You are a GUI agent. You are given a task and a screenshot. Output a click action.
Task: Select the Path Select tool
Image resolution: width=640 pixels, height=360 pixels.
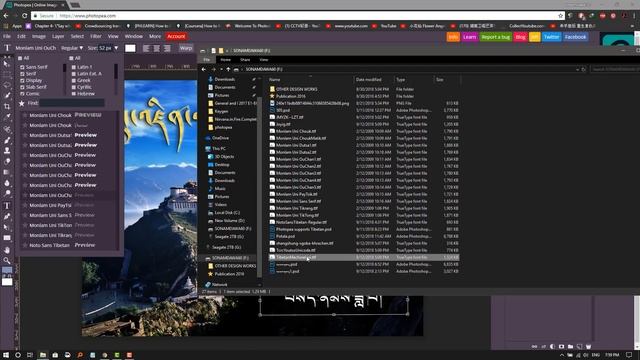pyautogui.click(x=7, y=227)
